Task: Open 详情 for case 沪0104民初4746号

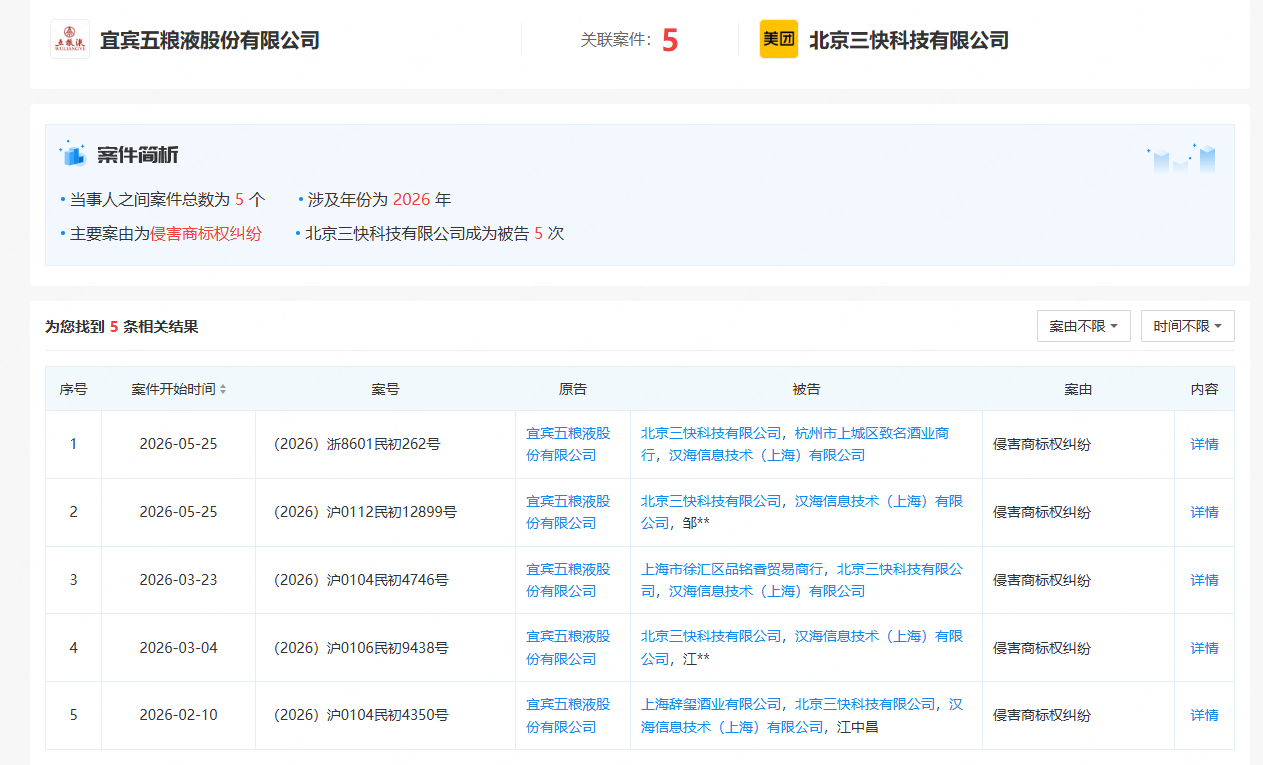Action: point(1204,580)
